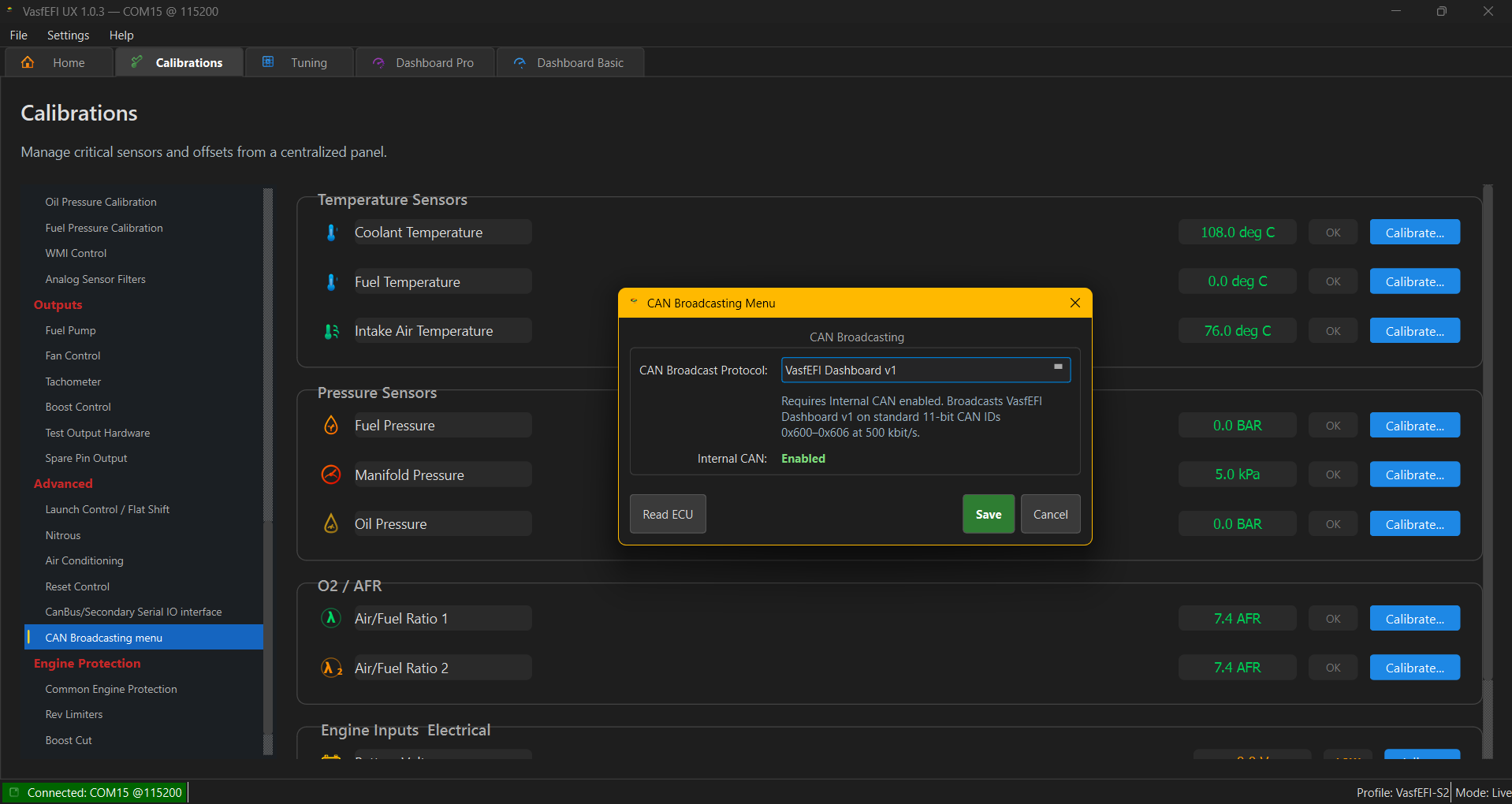Select Spare Pin Output in sidebar
This screenshot has height=804, width=1512.
click(144, 458)
